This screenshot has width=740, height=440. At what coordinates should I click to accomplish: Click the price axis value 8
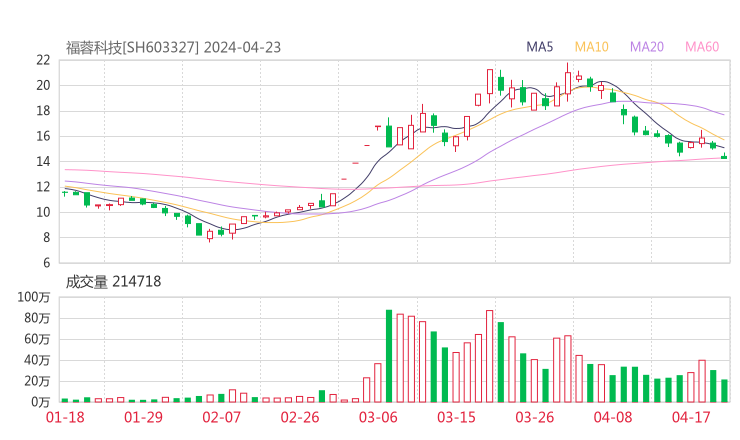46,238
